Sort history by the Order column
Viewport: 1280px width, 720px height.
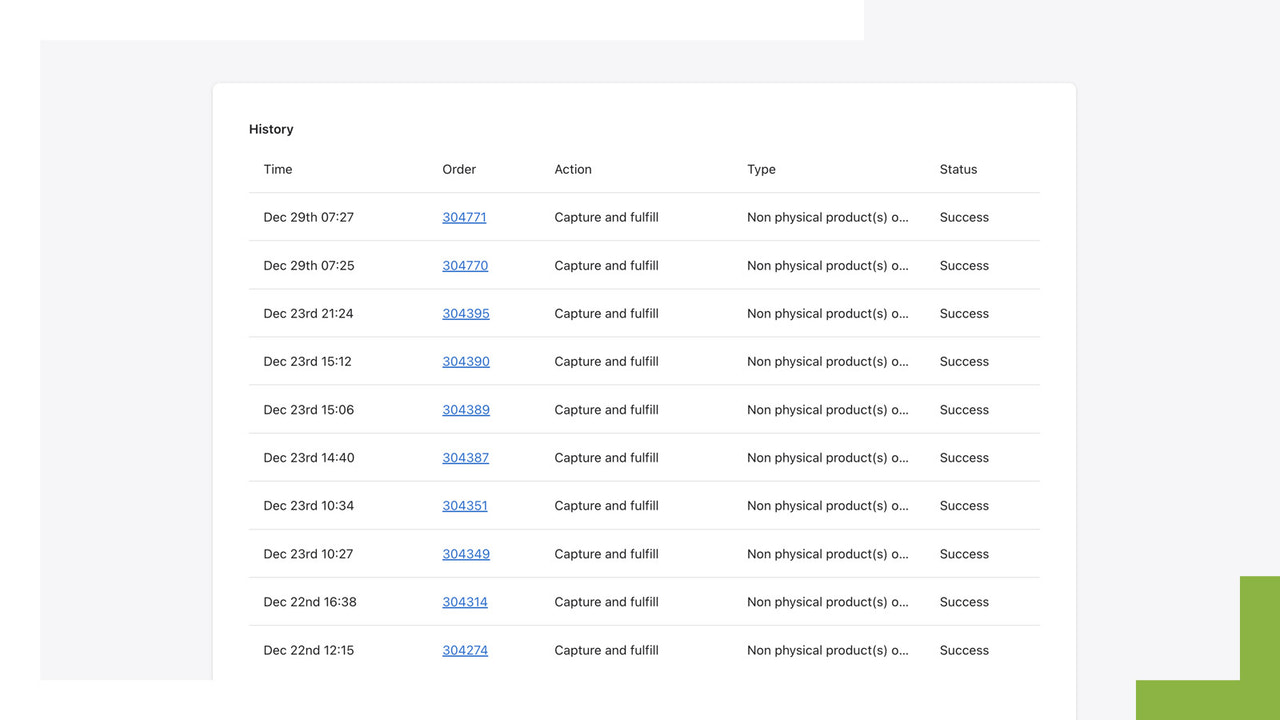458,169
